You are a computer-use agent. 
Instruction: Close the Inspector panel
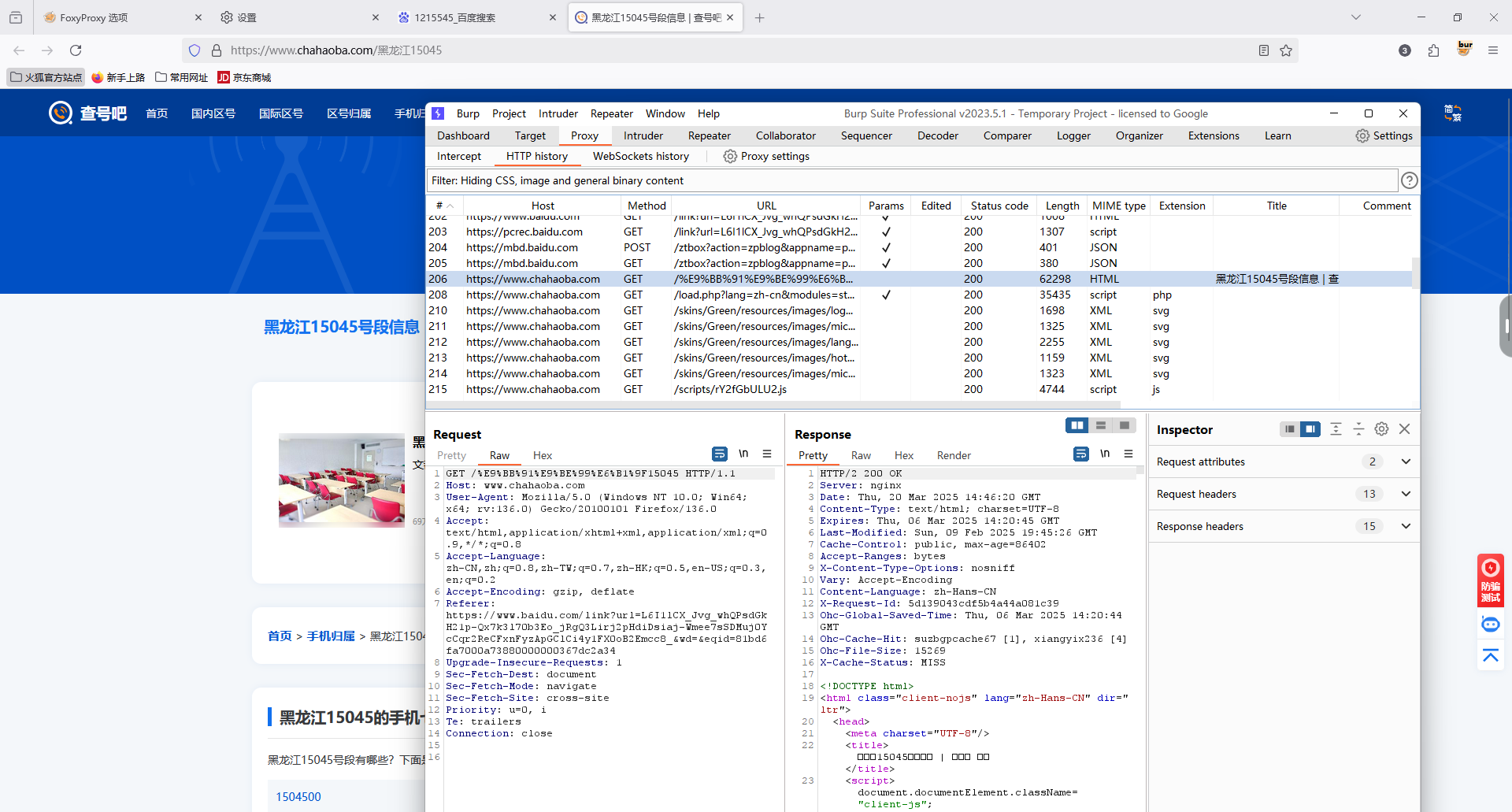coord(1404,429)
